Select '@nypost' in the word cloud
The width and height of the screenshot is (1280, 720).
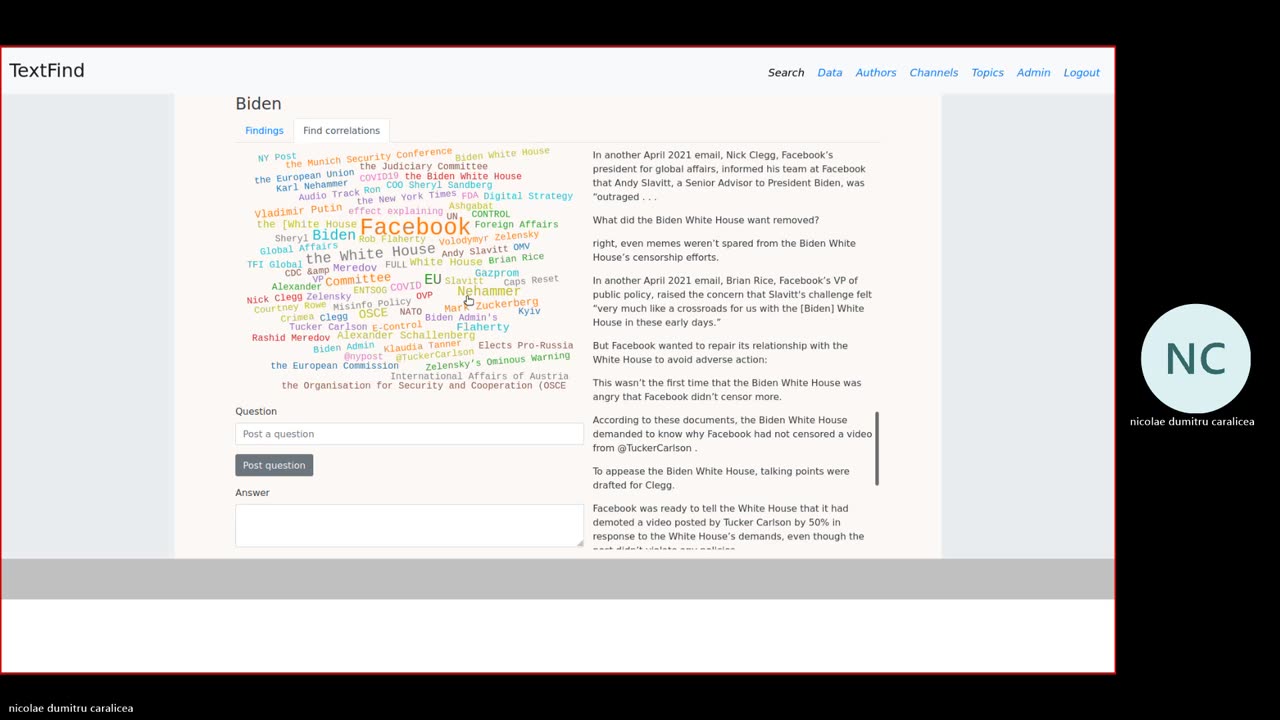tap(363, 356)
